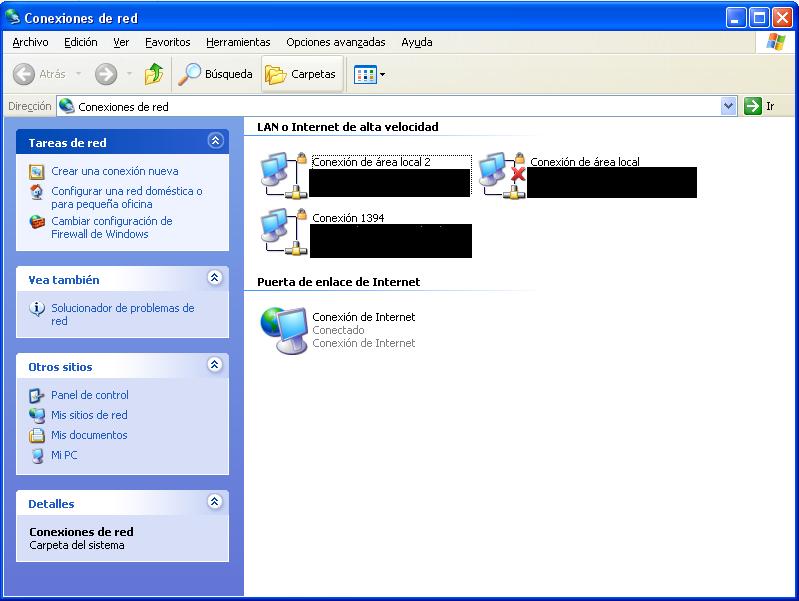This screenshot has width=799, height=601.
Task: Open the Ayuda menu
Action: click(417, 42)
